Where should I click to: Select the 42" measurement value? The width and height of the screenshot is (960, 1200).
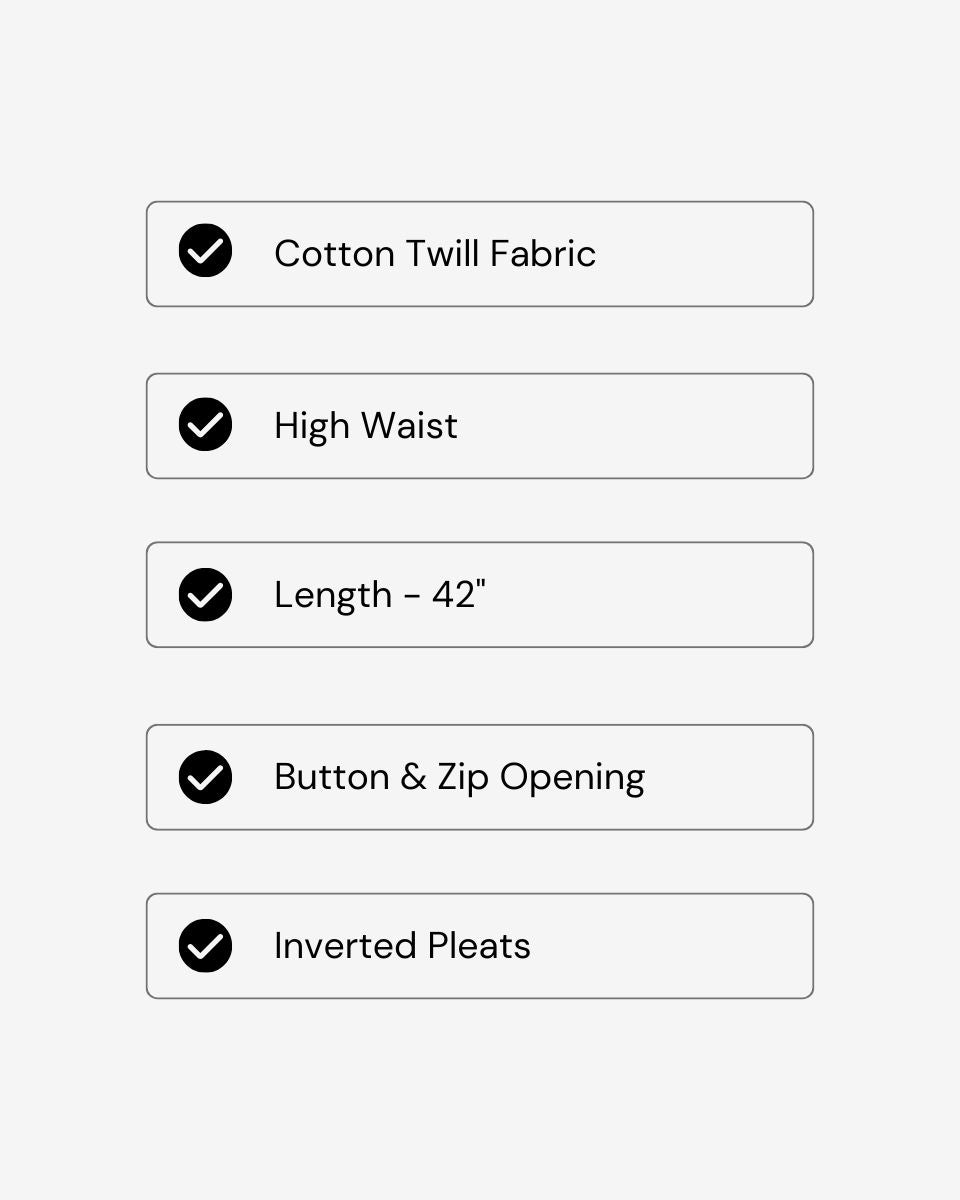click(x=459, y=594)
